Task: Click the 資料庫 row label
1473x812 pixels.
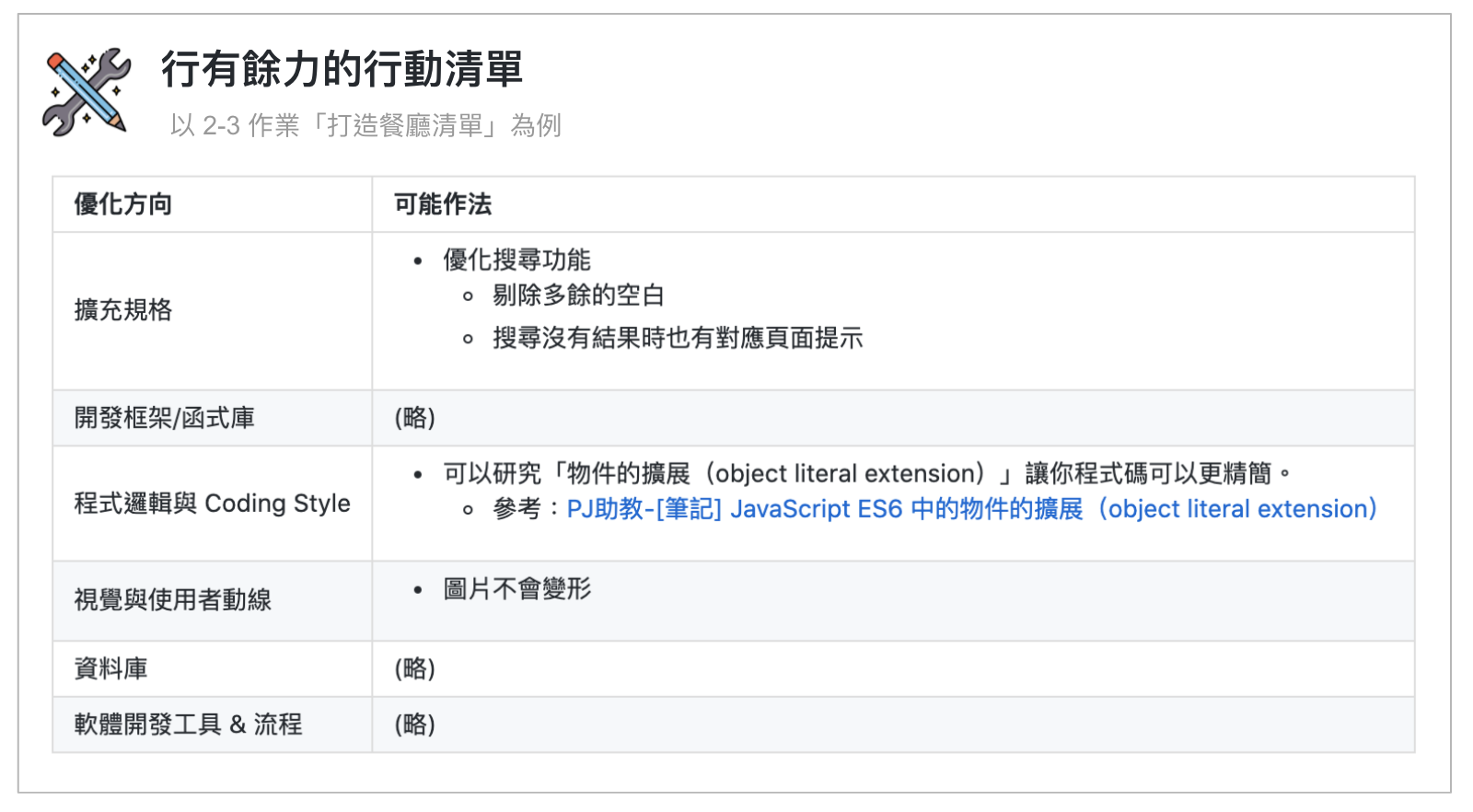Action: (111, 668)
